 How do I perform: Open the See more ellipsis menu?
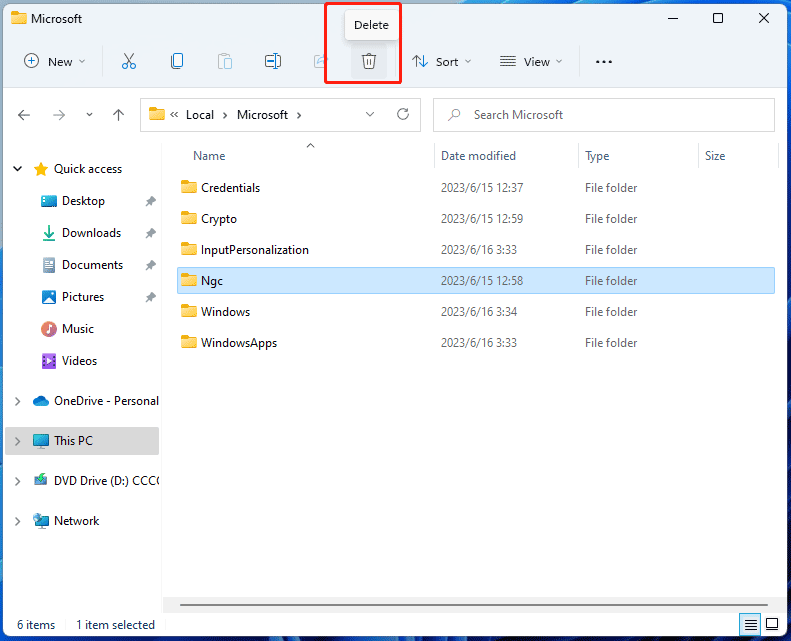click(x=603, y=62)
